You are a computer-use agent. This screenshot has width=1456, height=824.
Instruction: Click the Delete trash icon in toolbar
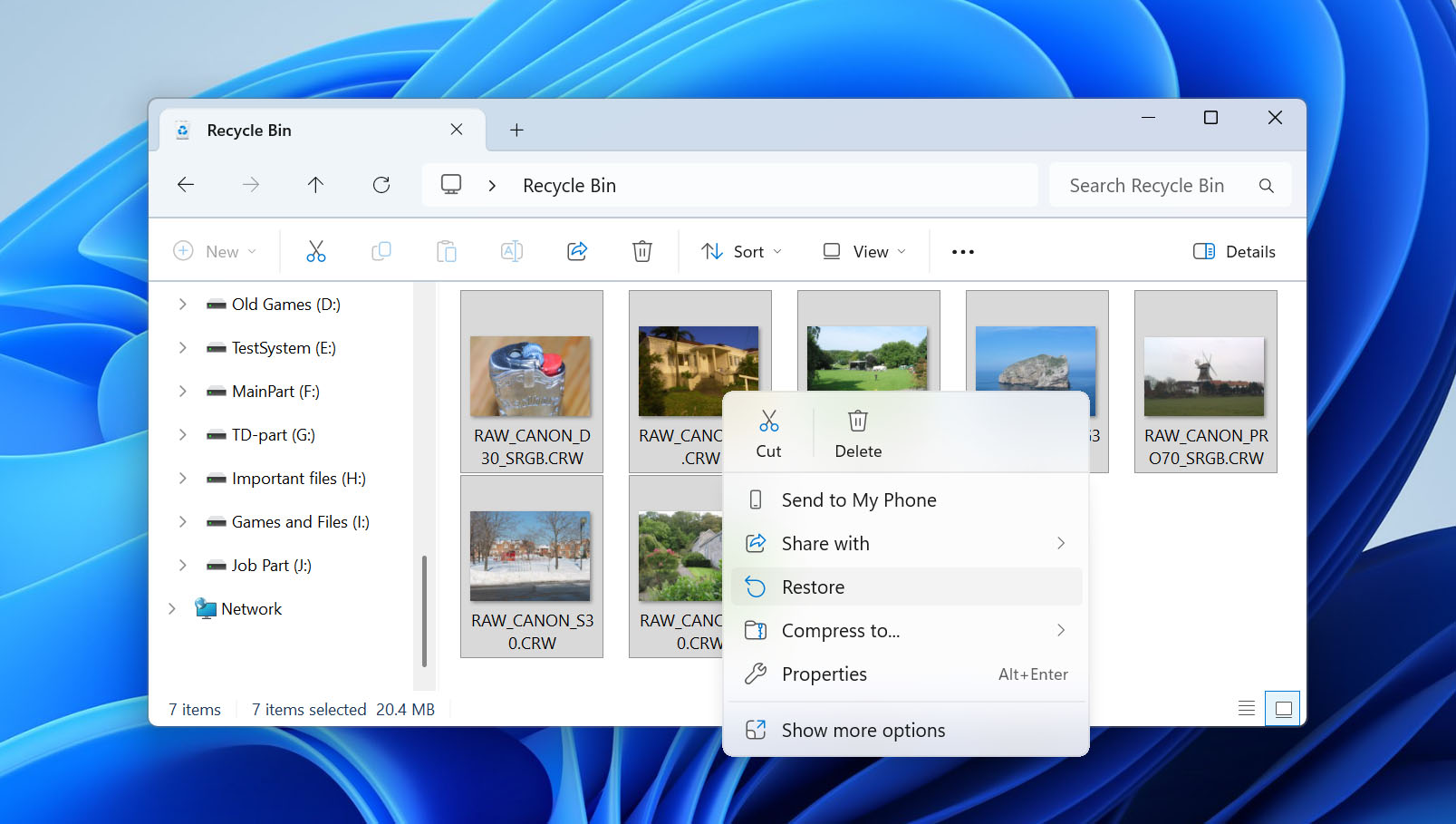click(x=642, y=251)
